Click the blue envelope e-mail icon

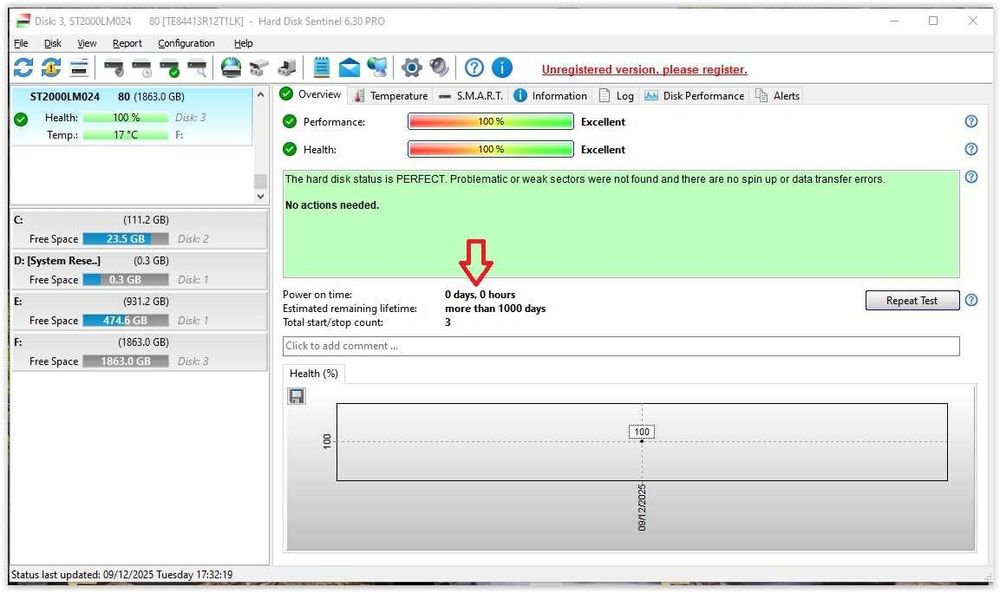tap(349, 67)
